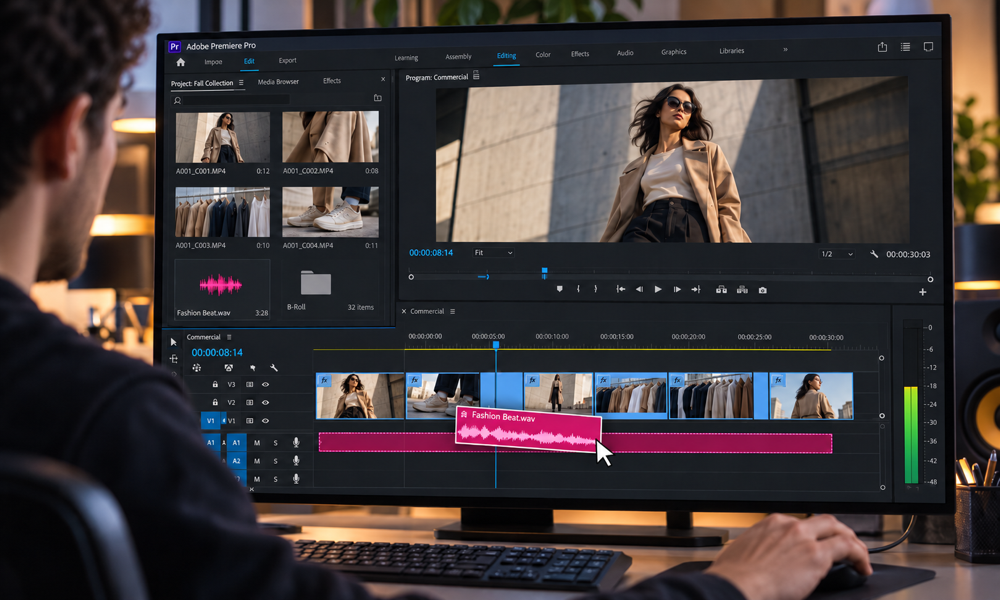Select the A001_C003.MP4 clothing rack thumbnail
The image size is (1000, 600).
coord(222,212)
